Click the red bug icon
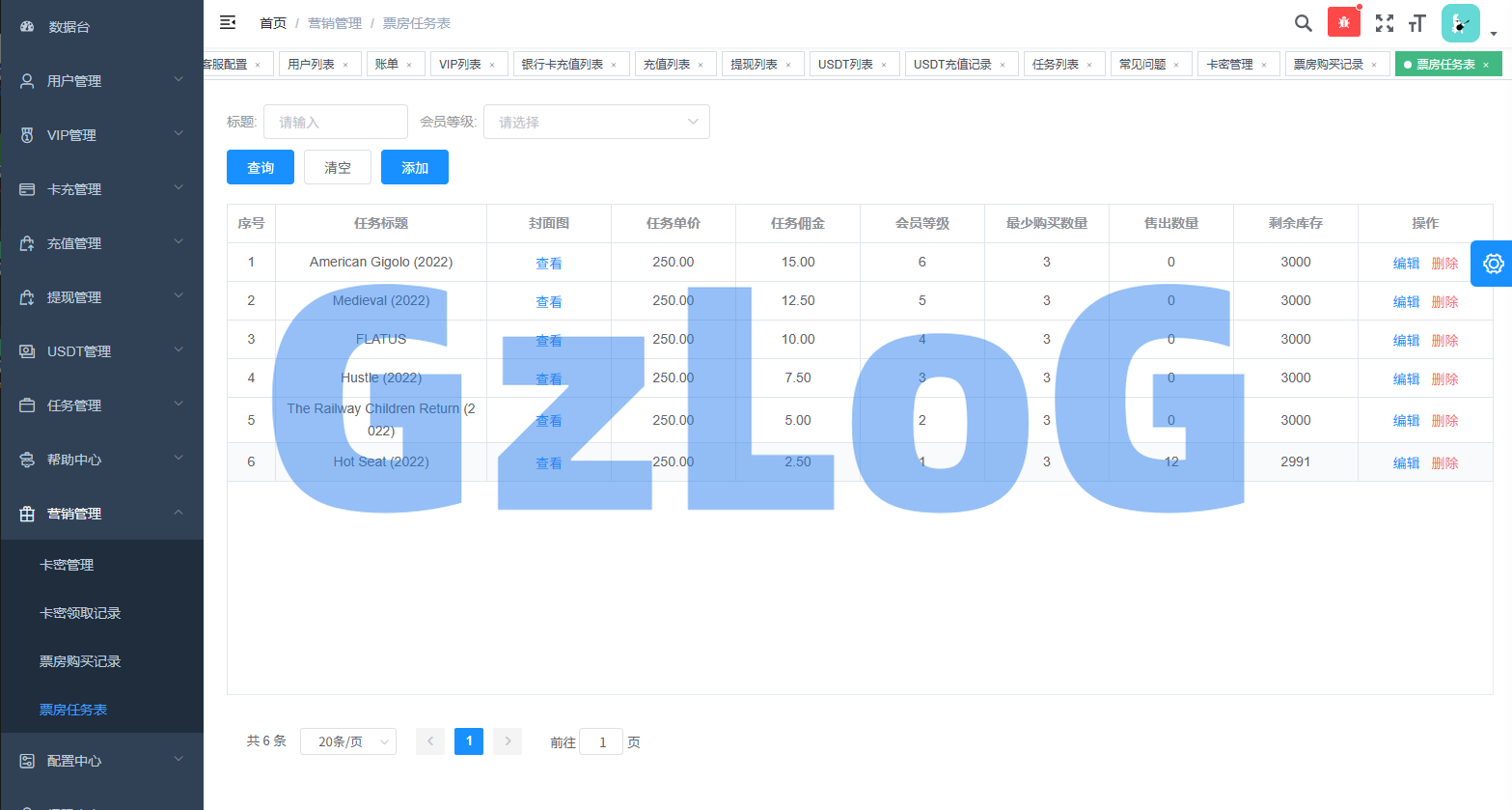 (1343, 22)
